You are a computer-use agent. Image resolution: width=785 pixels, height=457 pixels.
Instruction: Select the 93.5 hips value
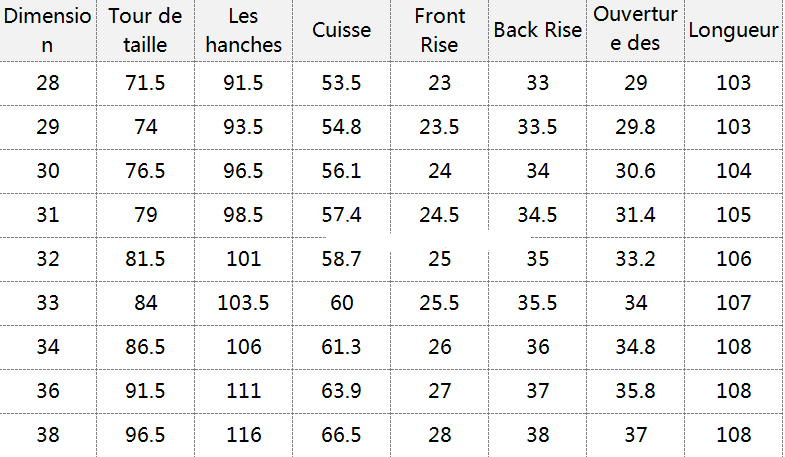[x=243, y=127]
